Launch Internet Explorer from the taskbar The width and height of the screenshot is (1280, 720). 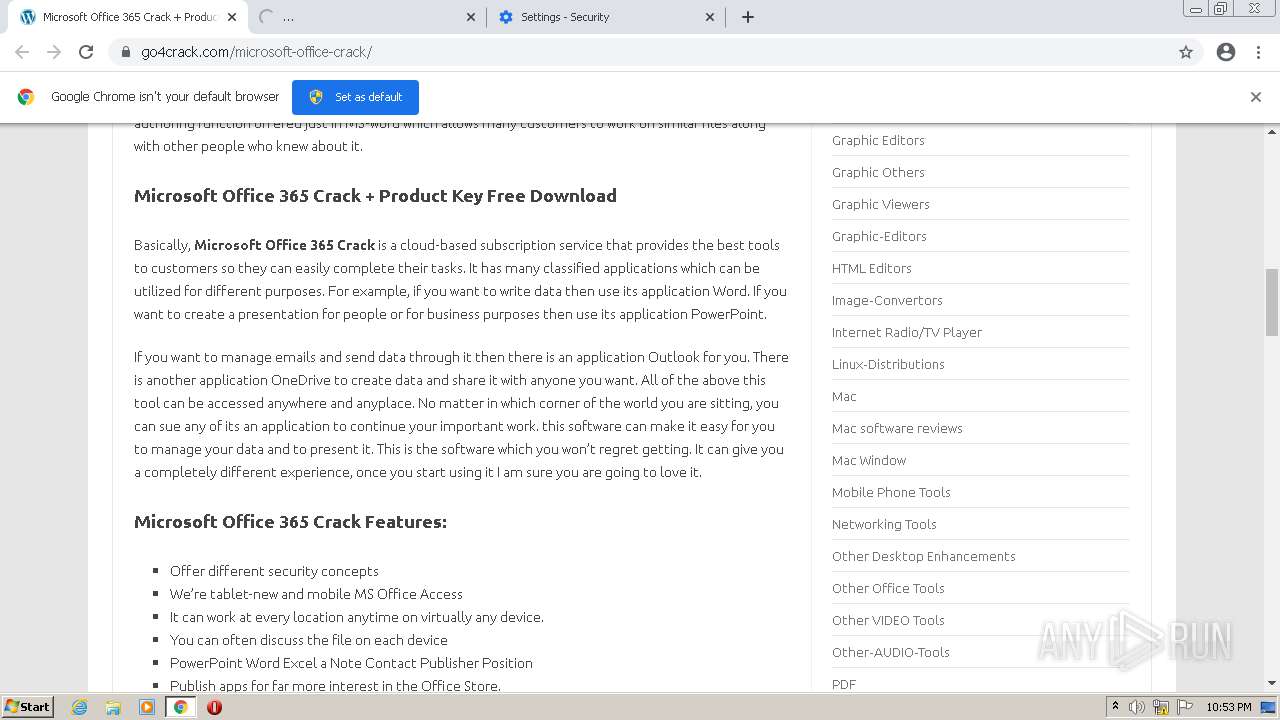[x=80, y=707]
